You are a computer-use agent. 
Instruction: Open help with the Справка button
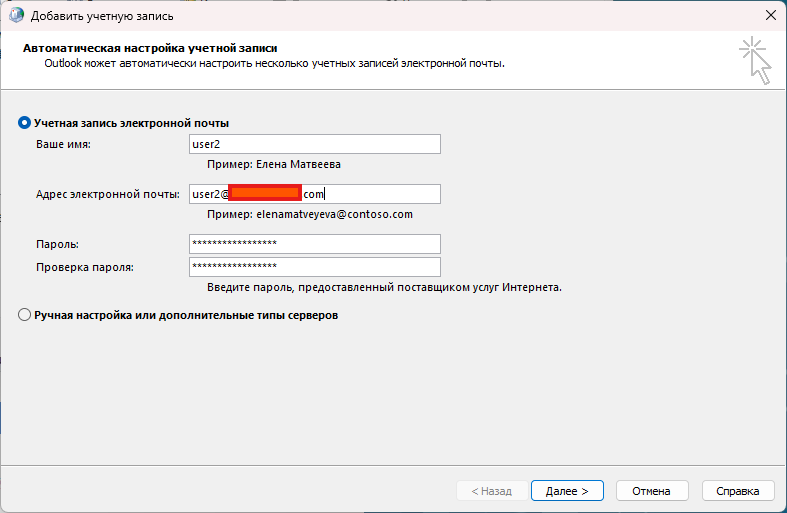(x=738, y=491)
